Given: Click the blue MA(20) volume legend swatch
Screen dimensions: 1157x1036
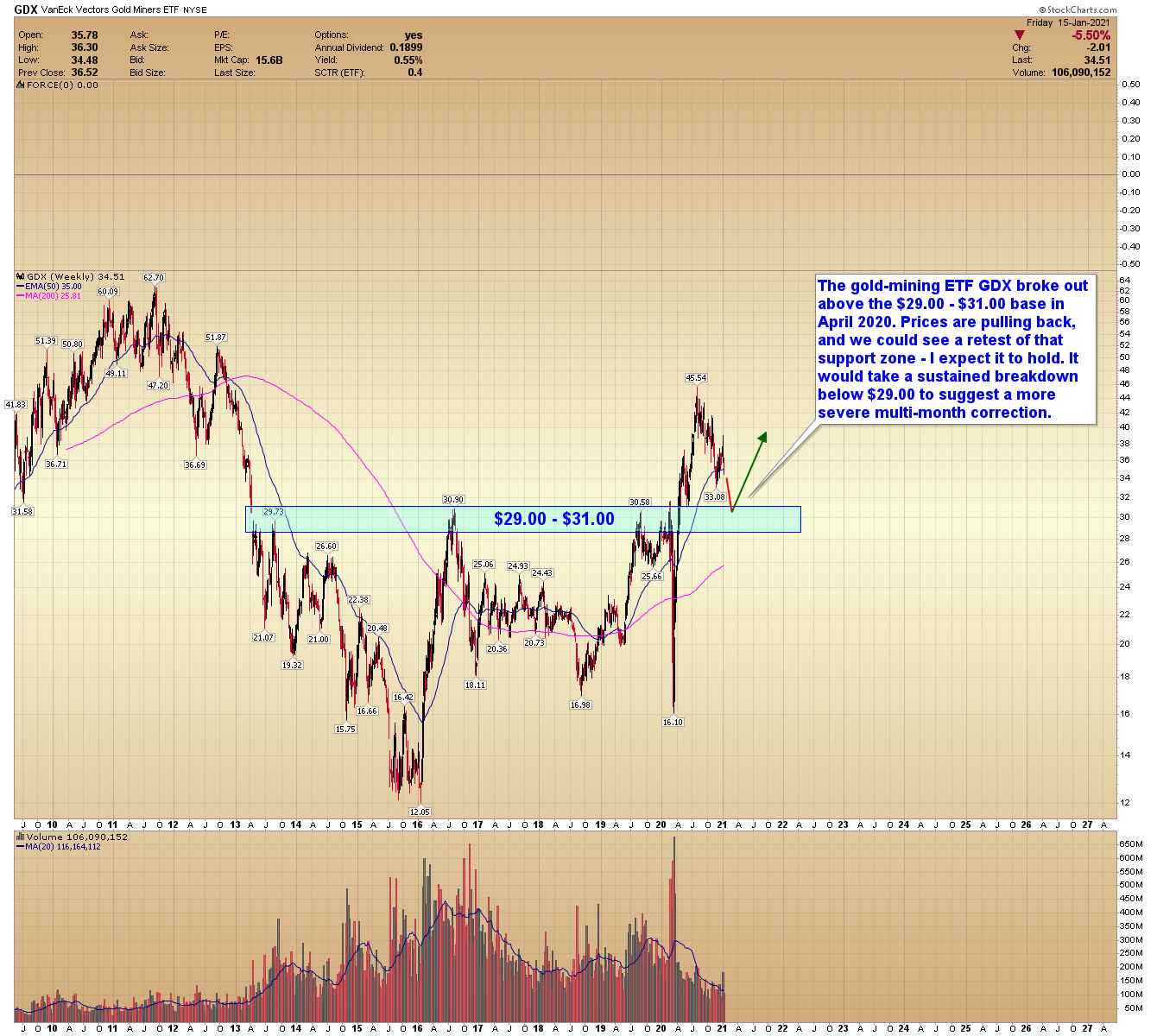Looking at the screenshot, I should [21, 846].
